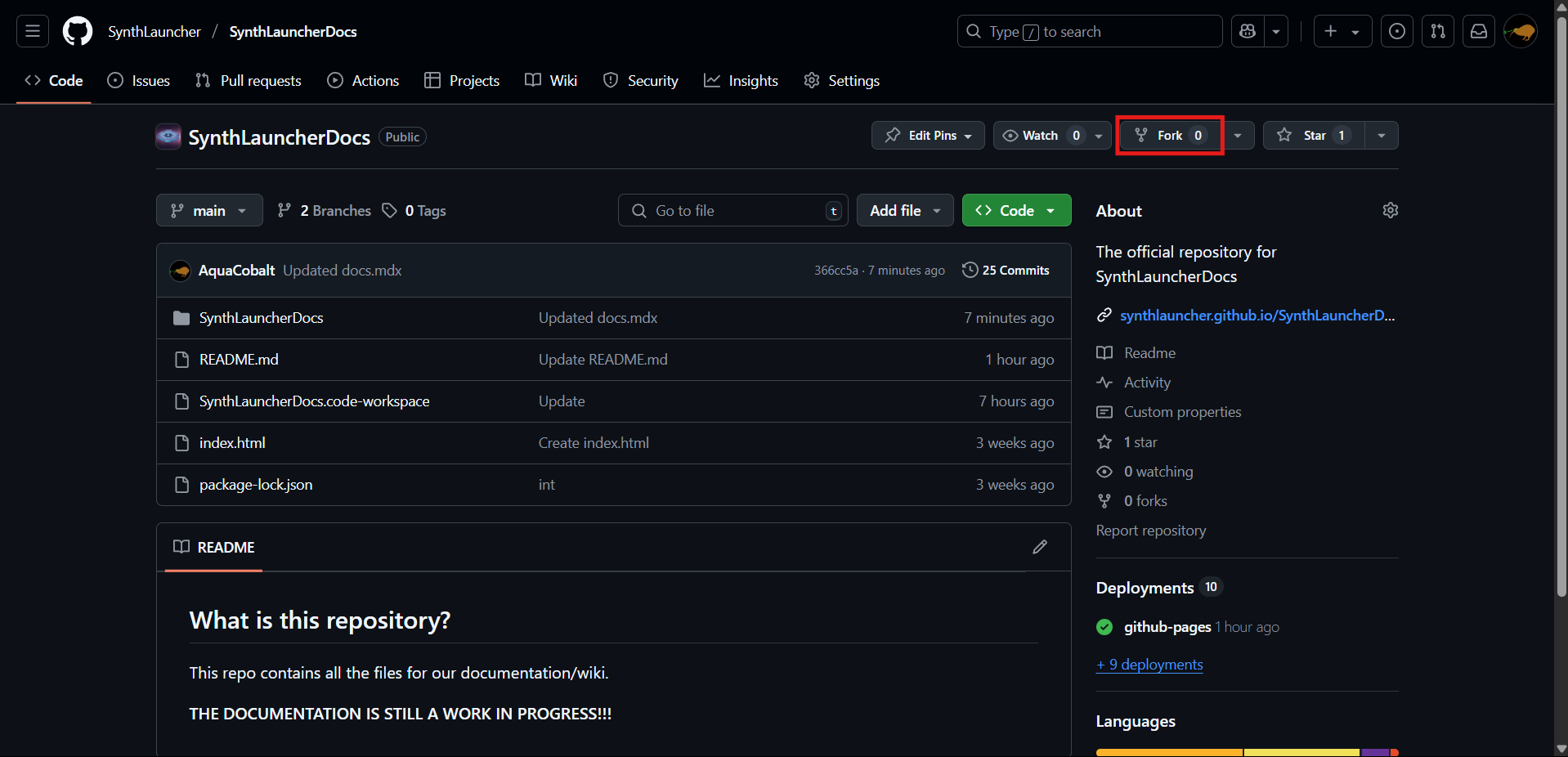The width and height of the screenshot is (1568, 757).
Task: Open the index.html file
Action: 232,443
